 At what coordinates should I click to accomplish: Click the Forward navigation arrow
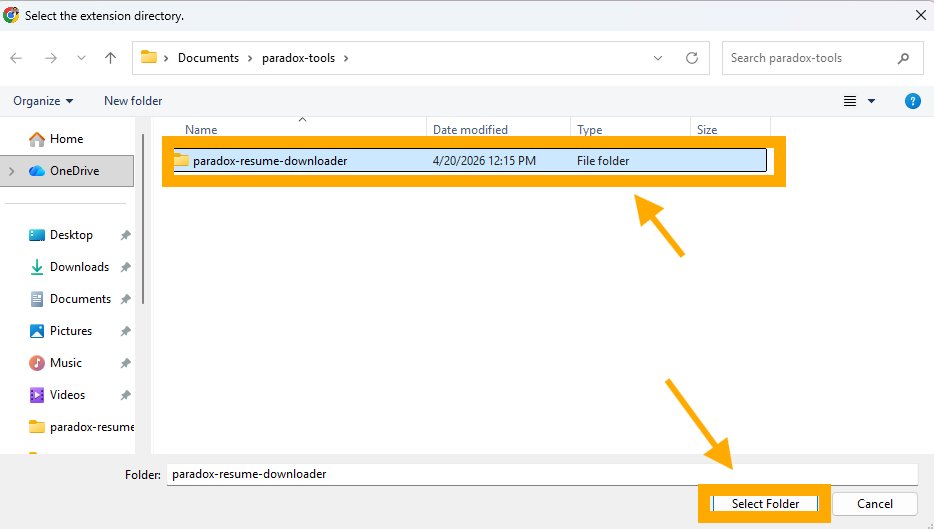click(51, 58)
